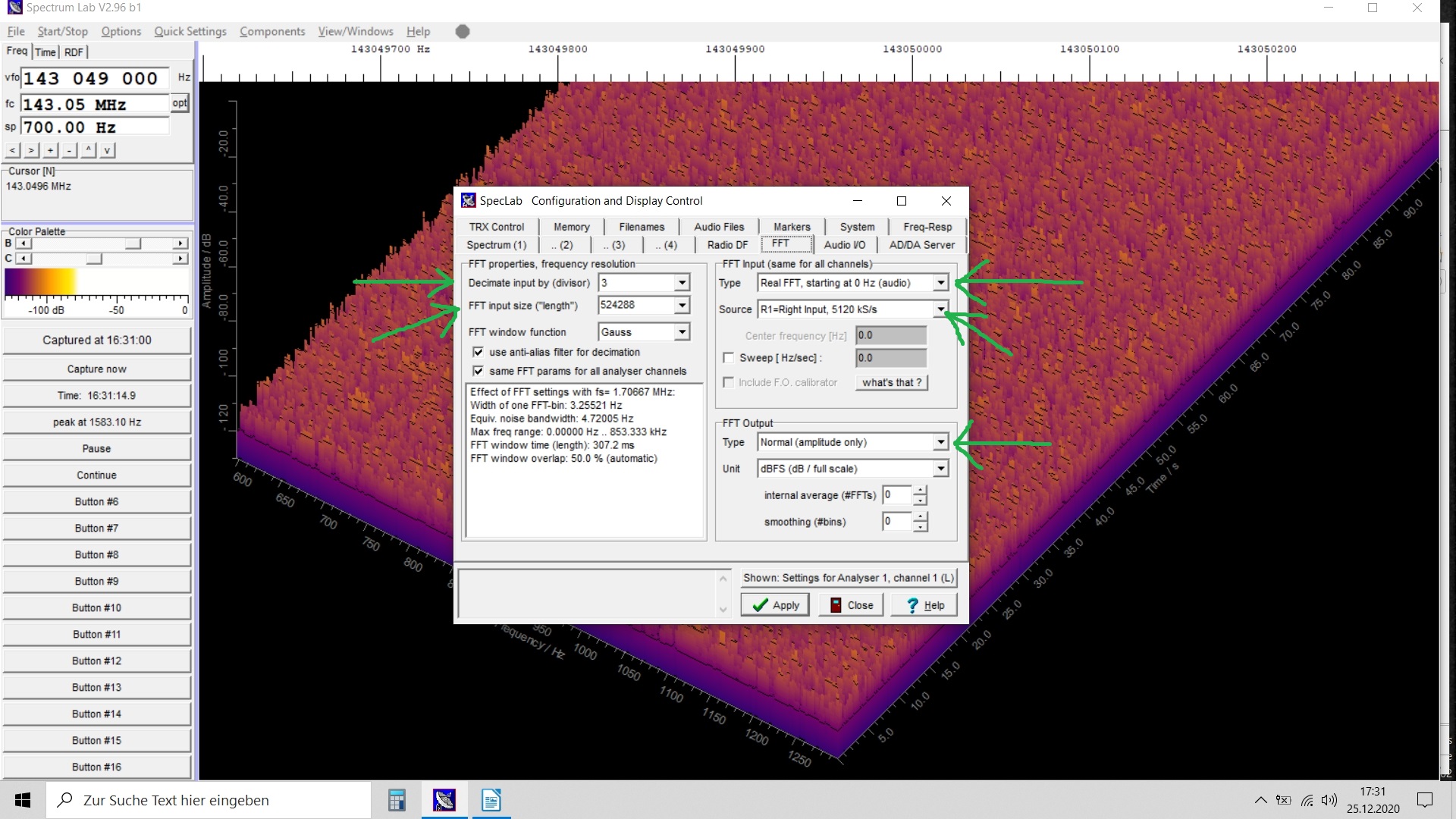
Task: Click the down 'v' button under frequency fields
Action: click(108, 150)
